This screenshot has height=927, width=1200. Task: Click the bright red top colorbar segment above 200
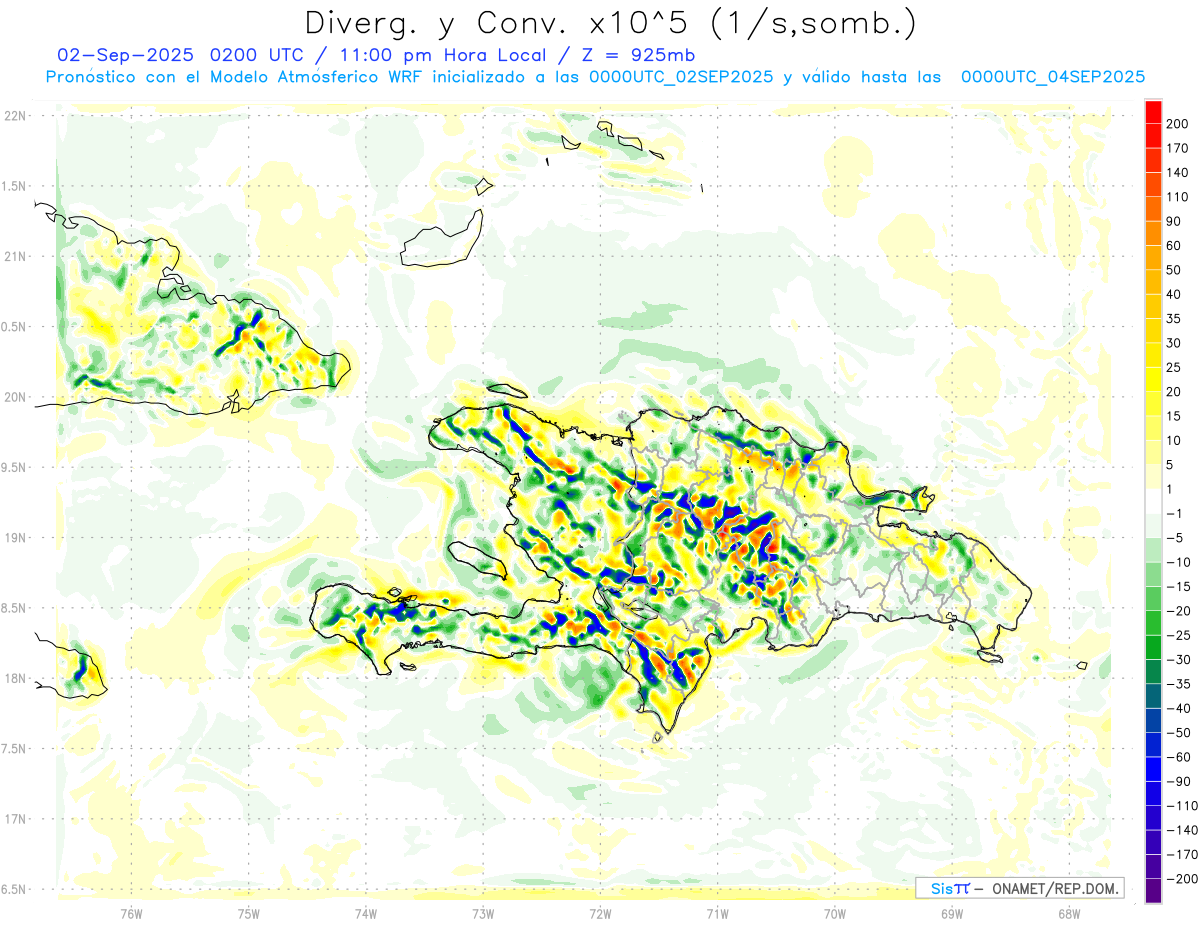coord(1154,111)
